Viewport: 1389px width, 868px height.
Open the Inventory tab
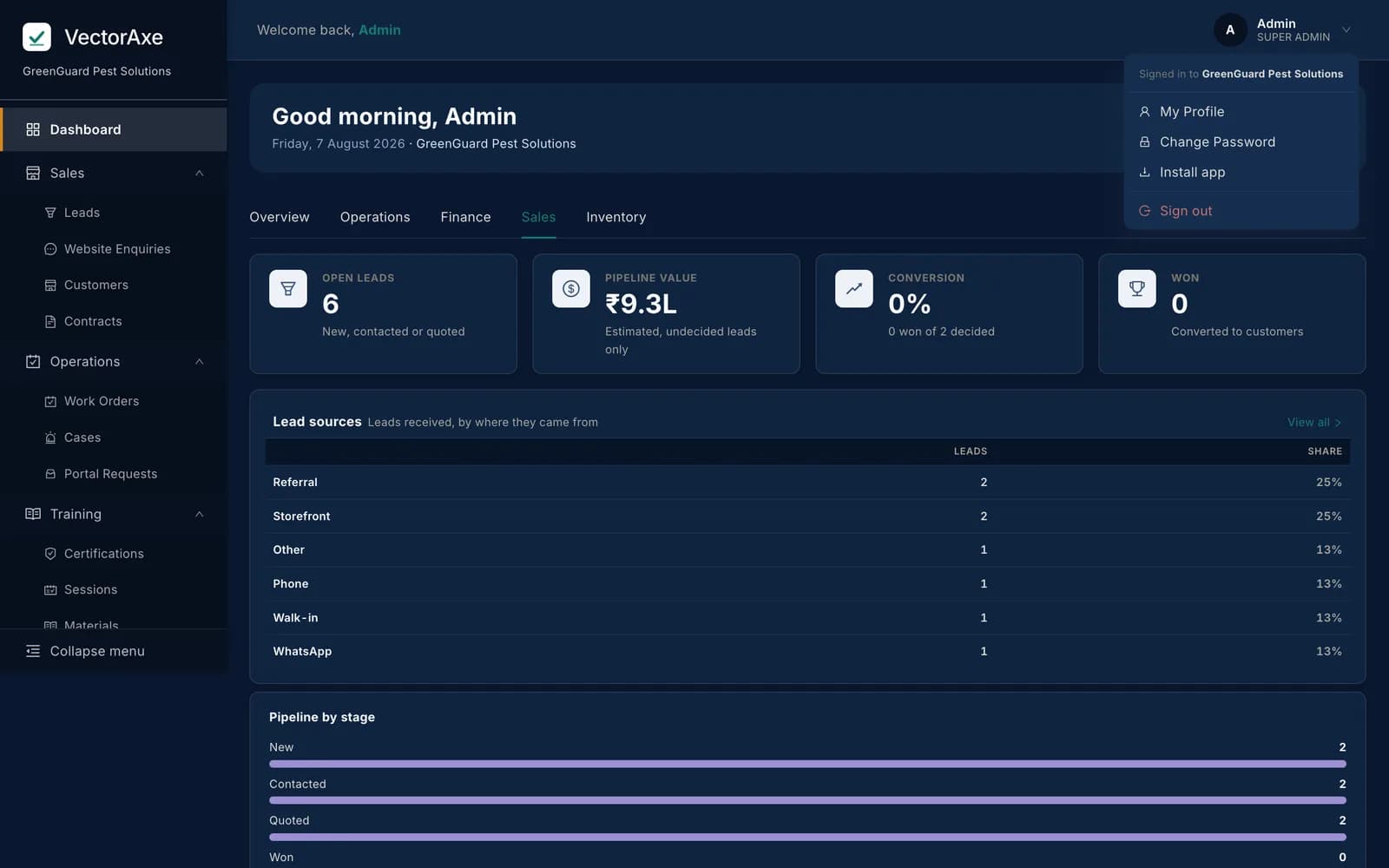[x=616, y=217]
